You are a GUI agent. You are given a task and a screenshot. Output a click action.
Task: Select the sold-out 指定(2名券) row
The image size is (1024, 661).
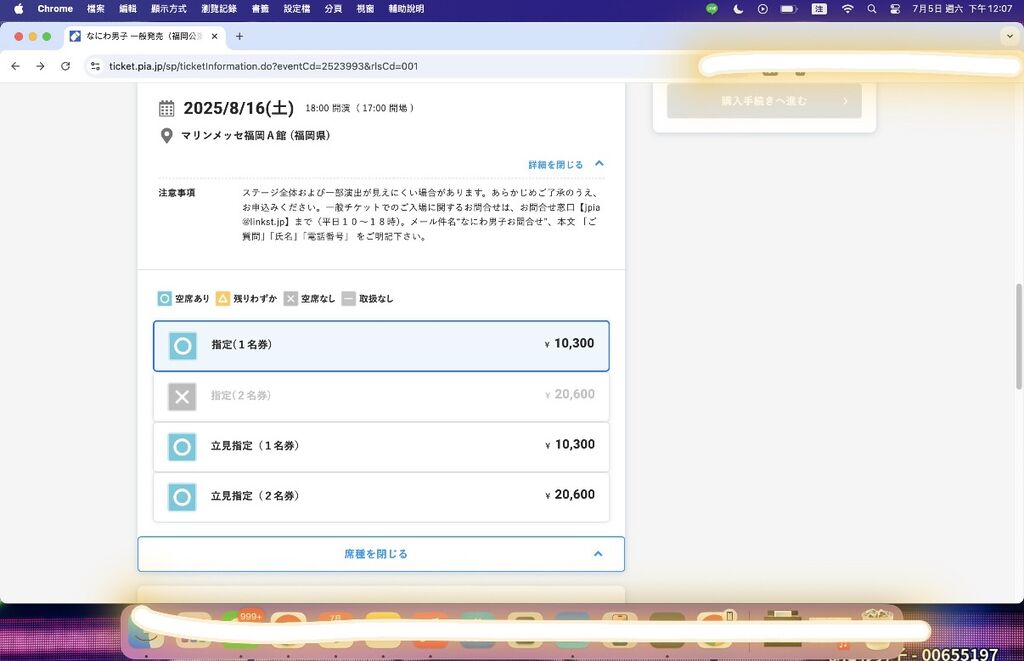pos(381,396)
